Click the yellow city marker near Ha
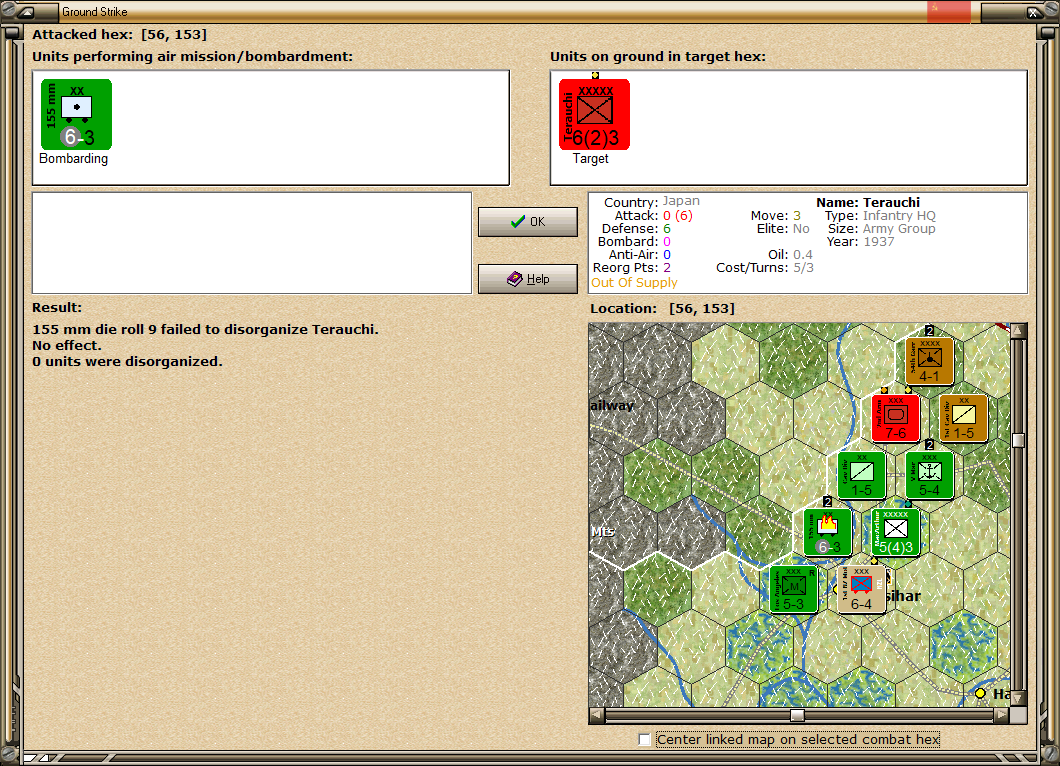The image size is (1060, 766). click(x=980, y=693)
